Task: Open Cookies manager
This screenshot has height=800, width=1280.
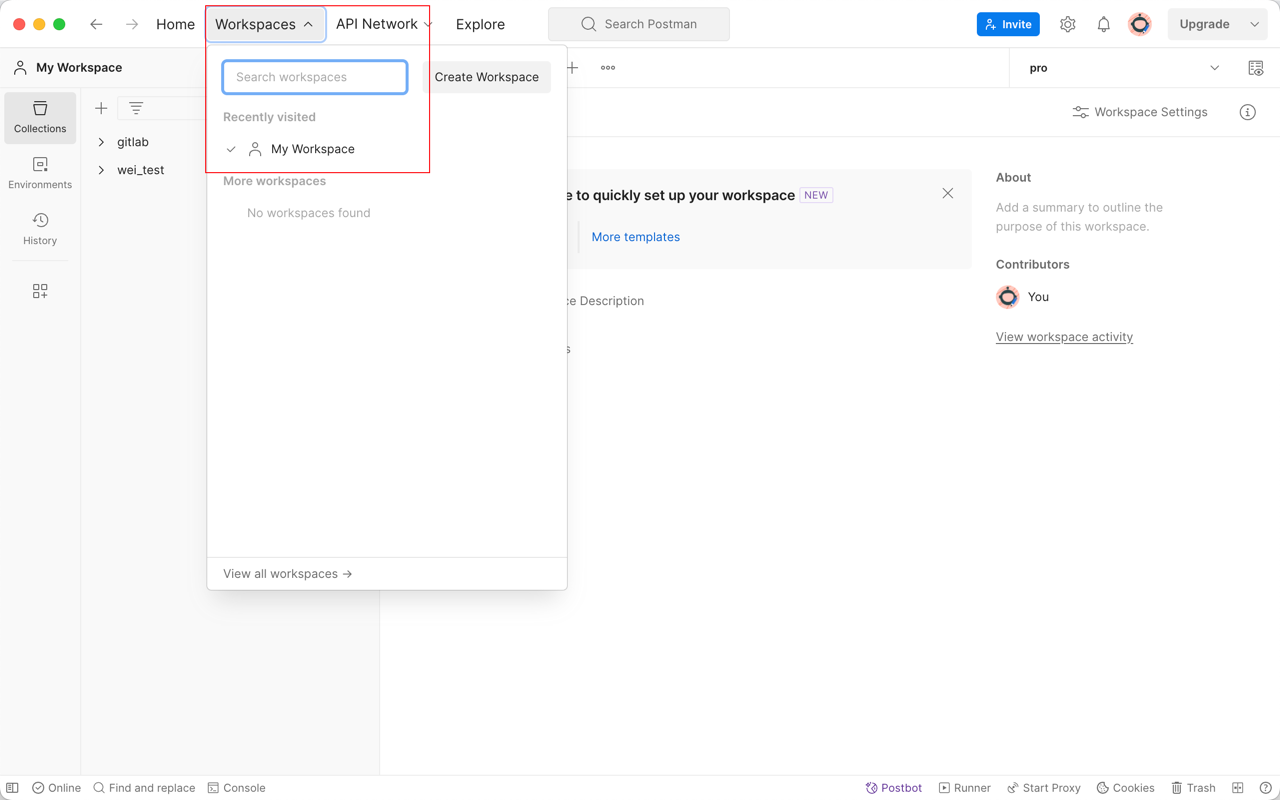Action: (x=1125, y=788)
